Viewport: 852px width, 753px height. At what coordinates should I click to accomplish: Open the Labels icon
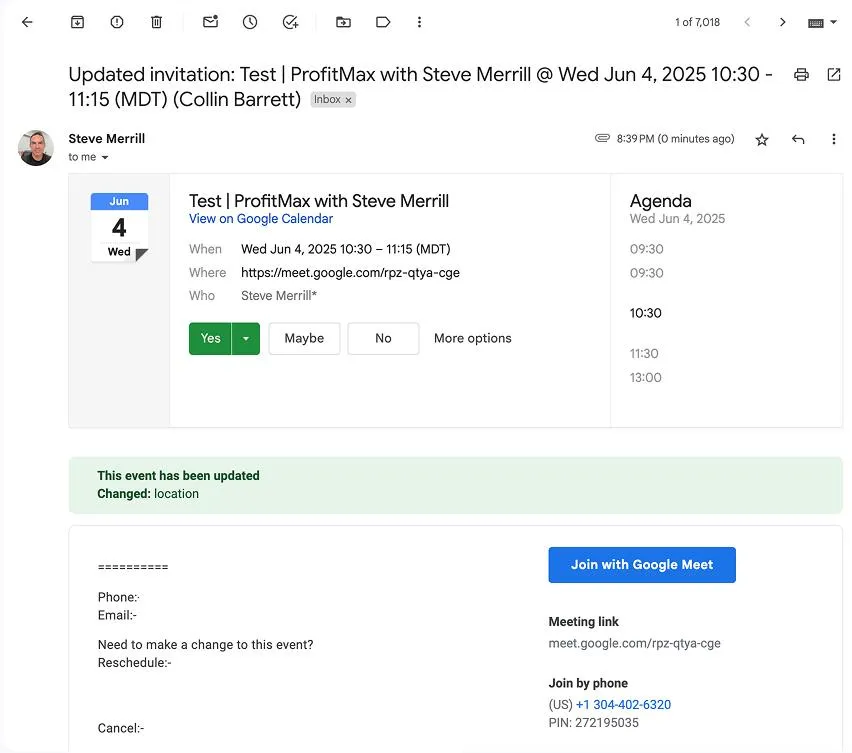click(x=383, y=22)
